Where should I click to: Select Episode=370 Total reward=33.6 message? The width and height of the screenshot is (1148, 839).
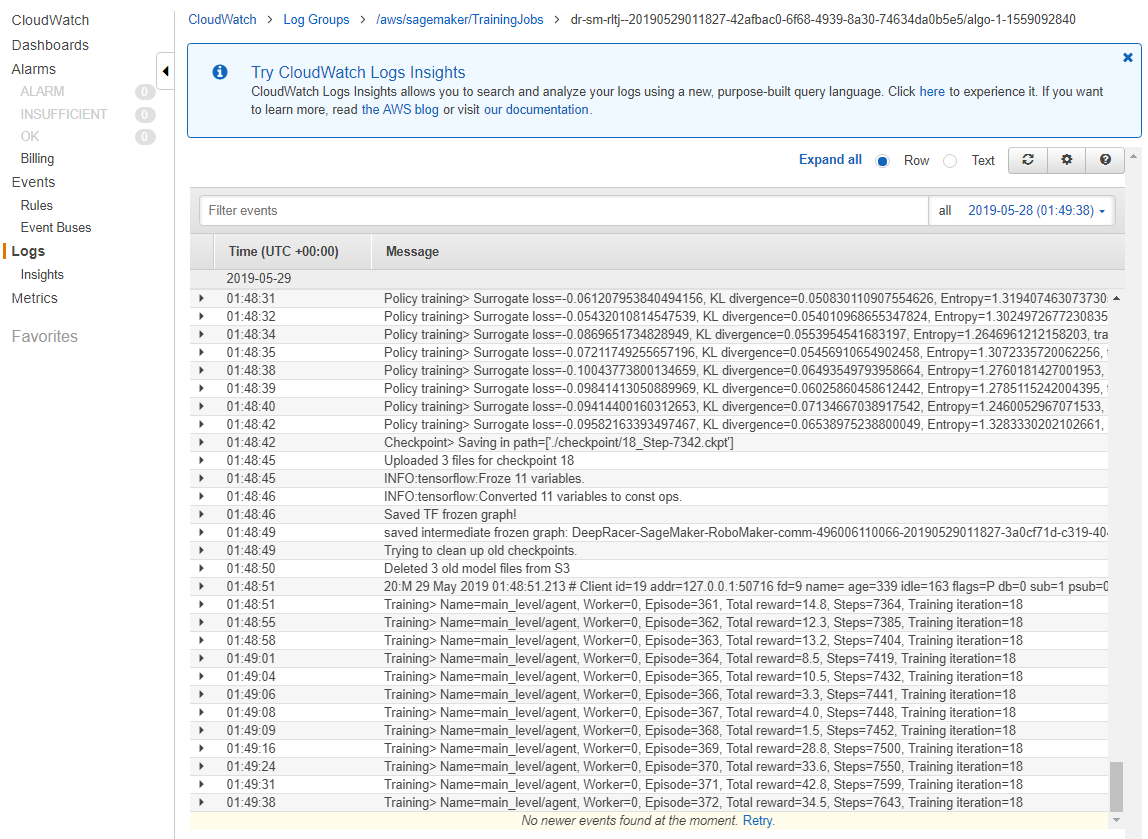coord(704,767)
